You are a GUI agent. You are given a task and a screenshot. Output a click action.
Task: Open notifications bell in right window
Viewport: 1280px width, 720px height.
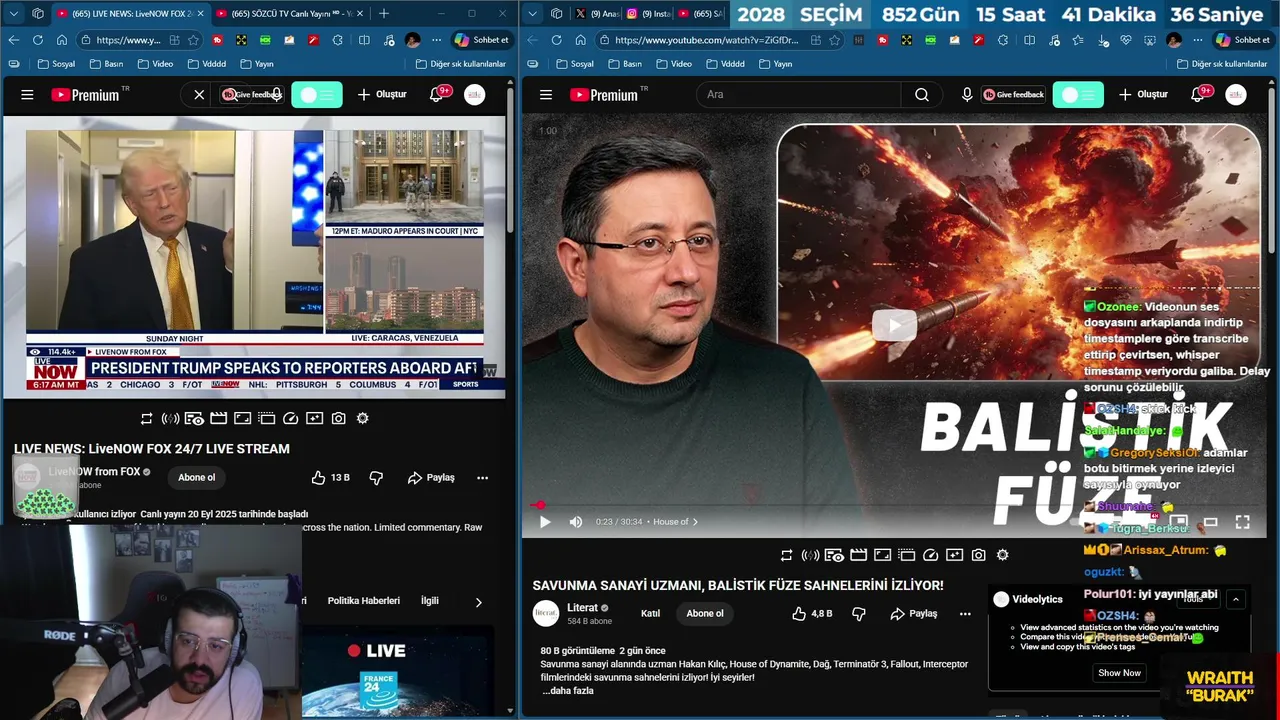click(1198, 95)
